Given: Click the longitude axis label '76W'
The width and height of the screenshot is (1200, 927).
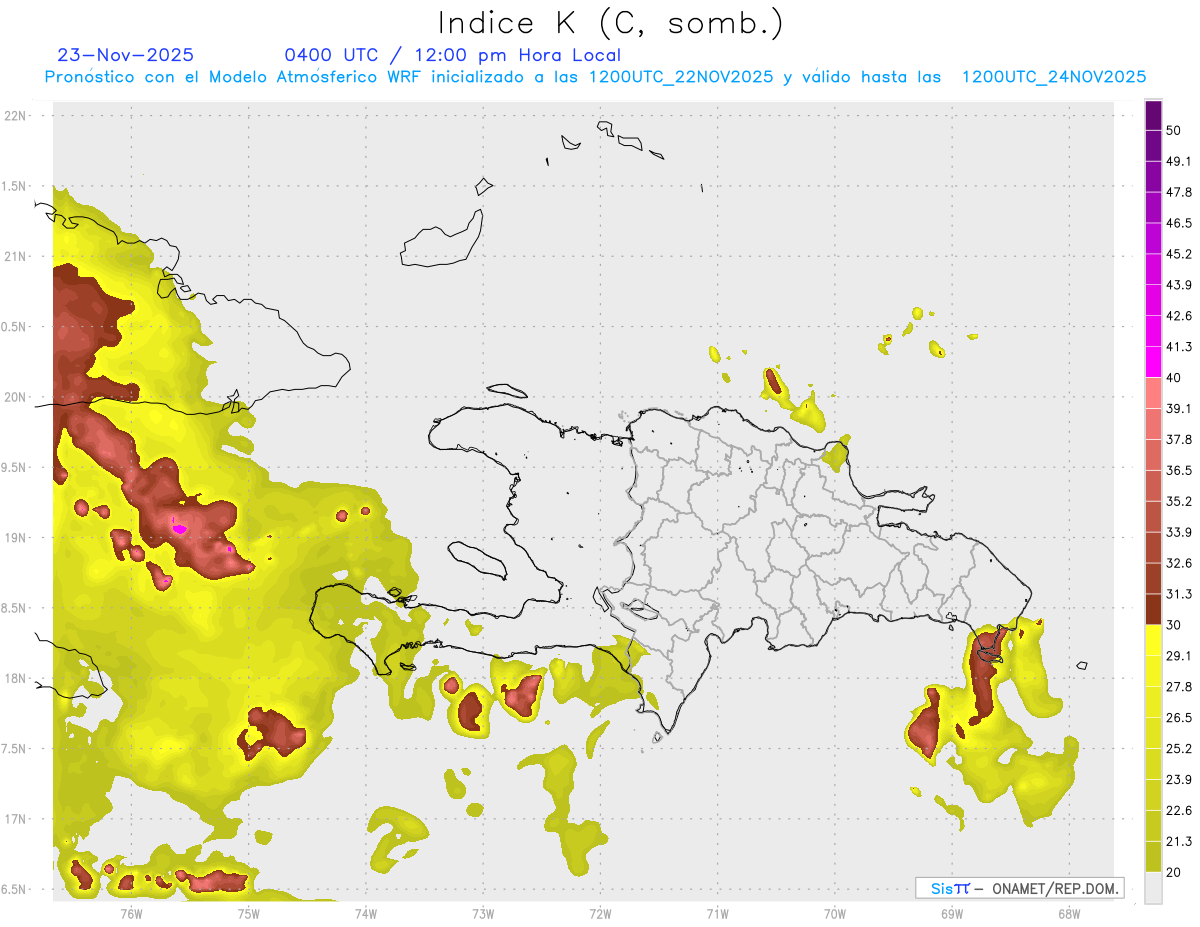Looking at the screenshot, I should click(x=131, y=913).
